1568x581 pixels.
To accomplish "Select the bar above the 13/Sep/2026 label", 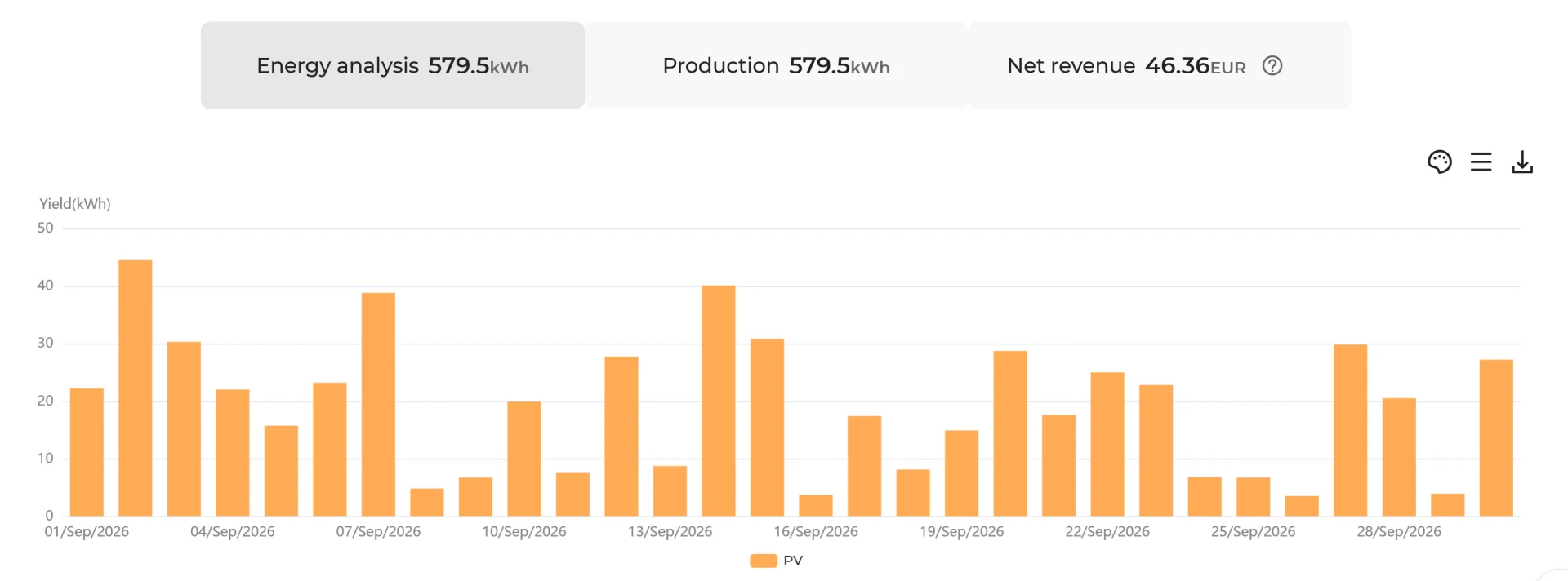I will tap(670, 491).
